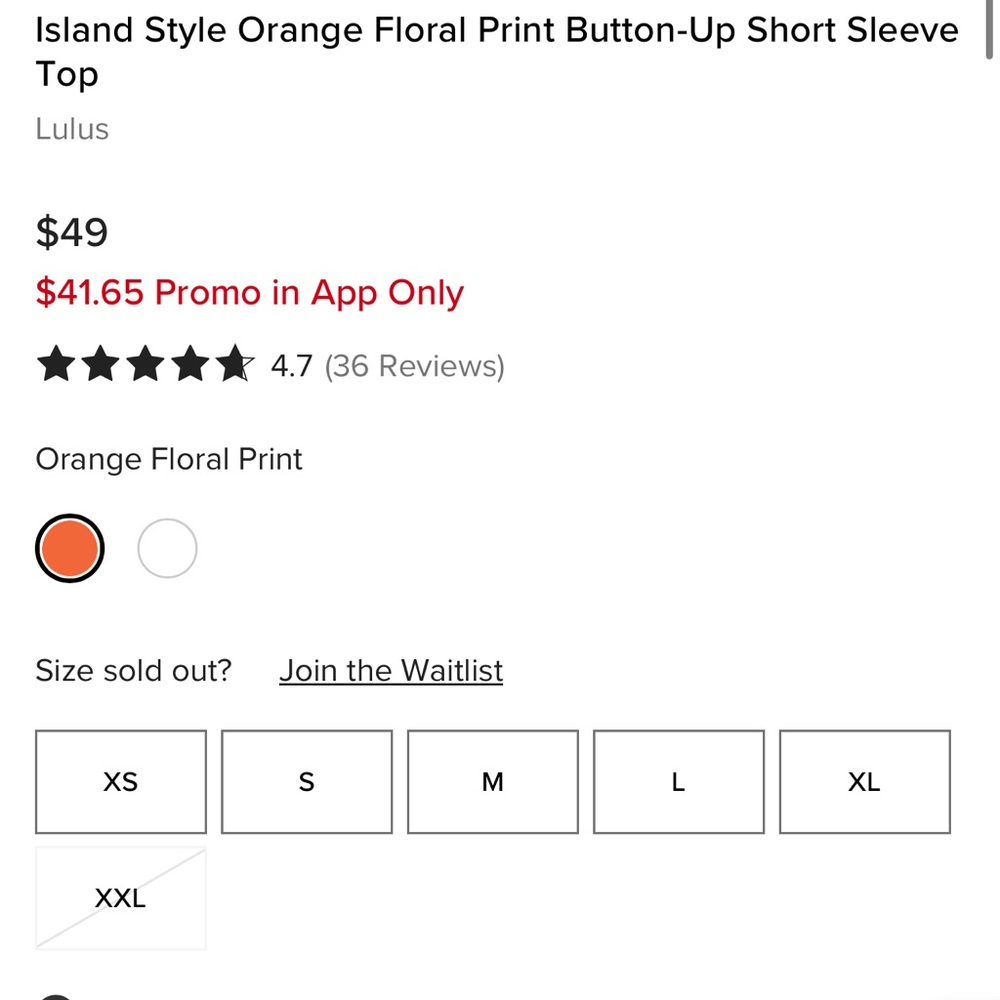Screen dimensions: 1000x1000
Task: Pick size M
Action: [x=493, y=782]
